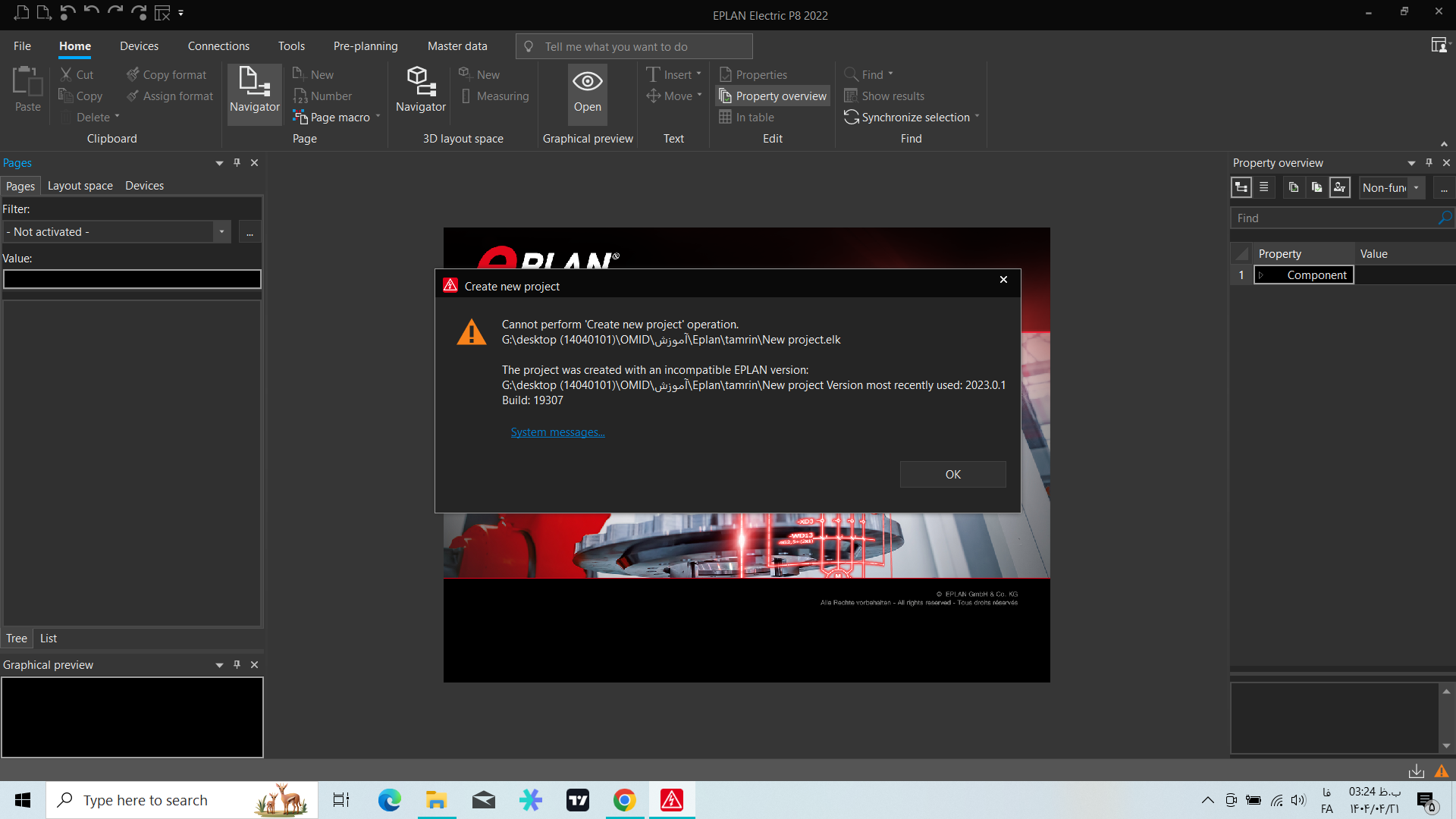The height and width of the screenshot is (819, 1456).
Task: Select the Assign format tool
Action: point(170,96)
